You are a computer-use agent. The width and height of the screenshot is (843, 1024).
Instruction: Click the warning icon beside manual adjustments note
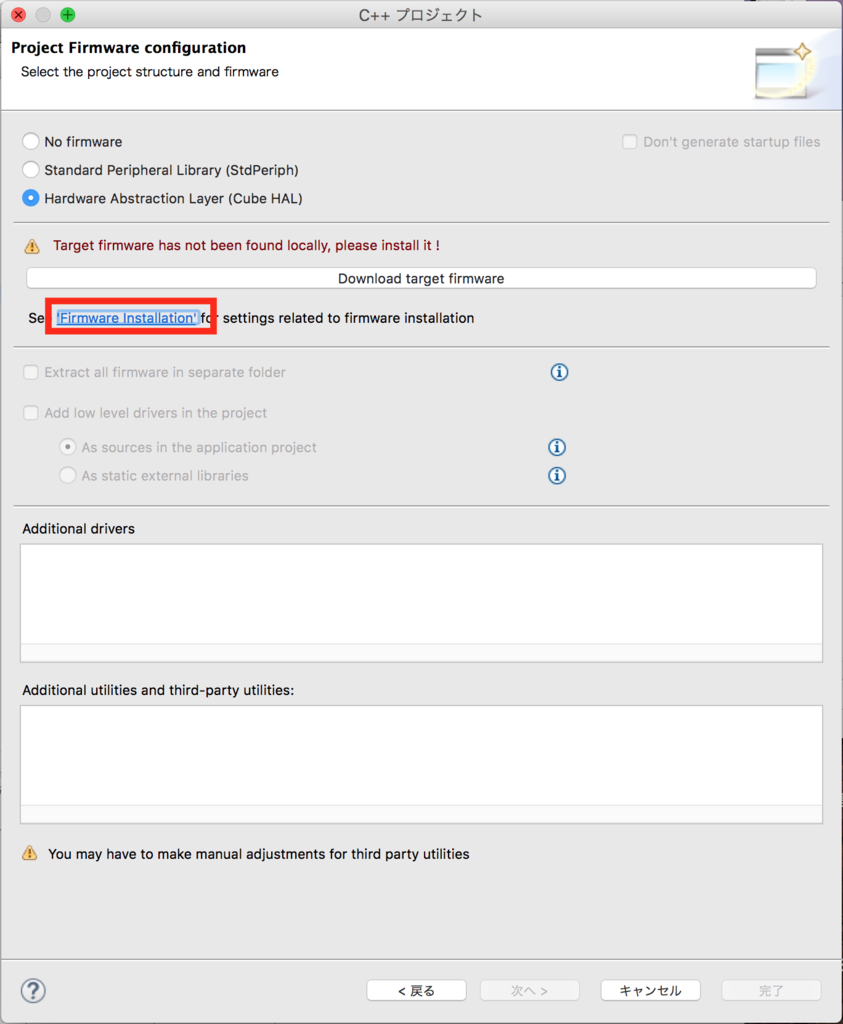[x=29, y=853]
